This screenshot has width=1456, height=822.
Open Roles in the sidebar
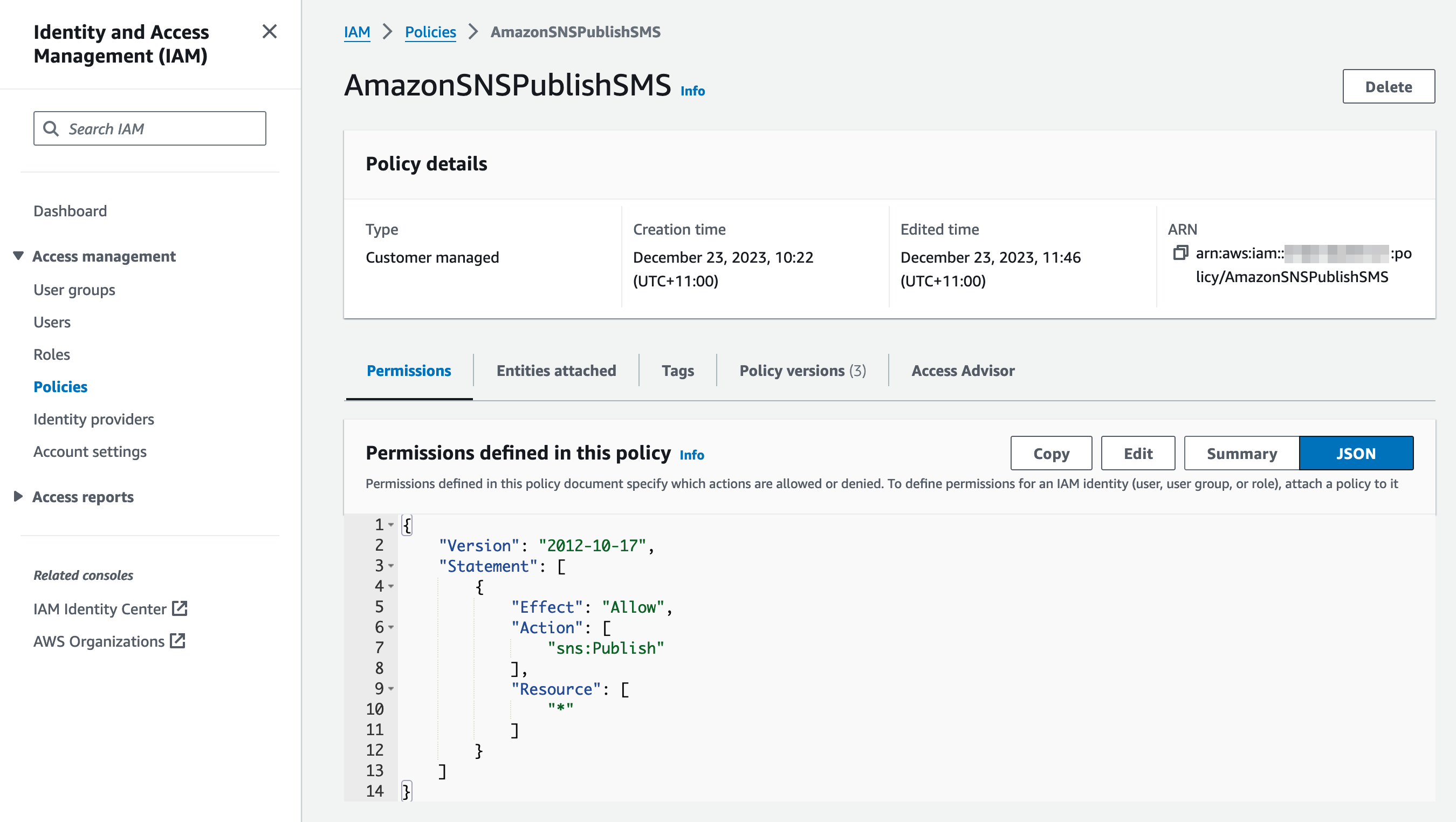(51, 354)
